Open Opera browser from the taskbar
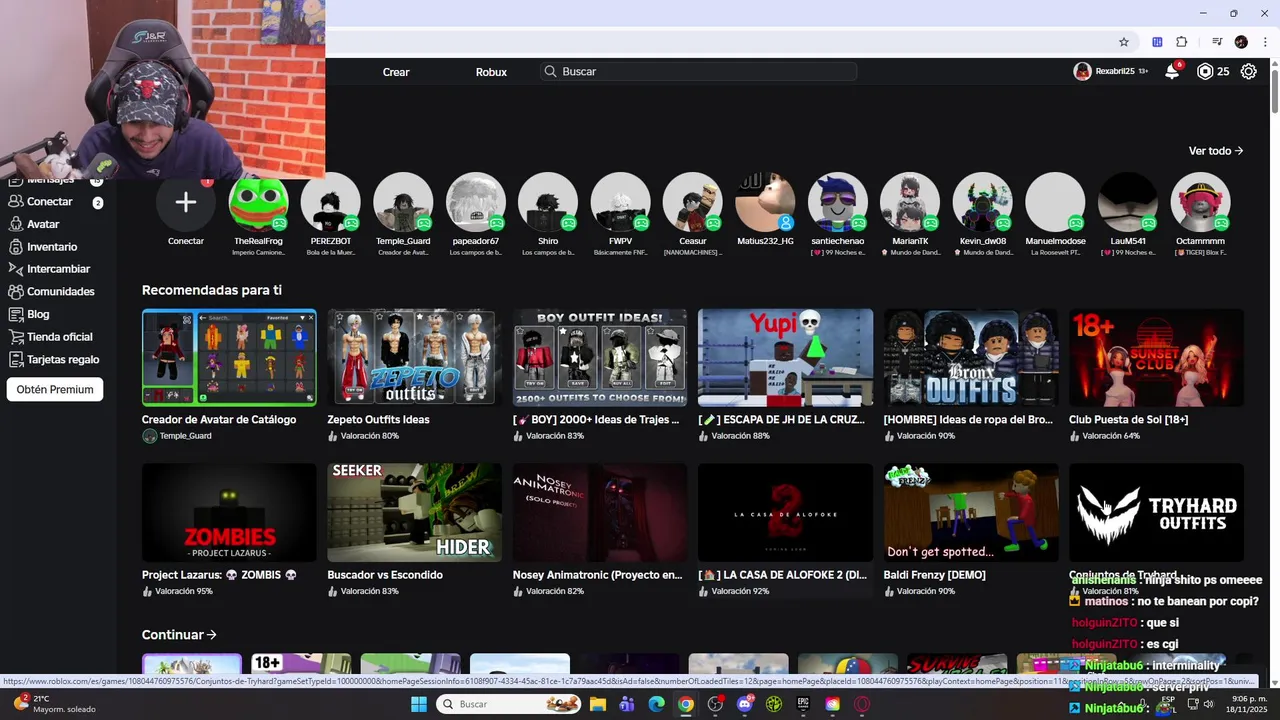1280x720 pixels. (862, 704)
